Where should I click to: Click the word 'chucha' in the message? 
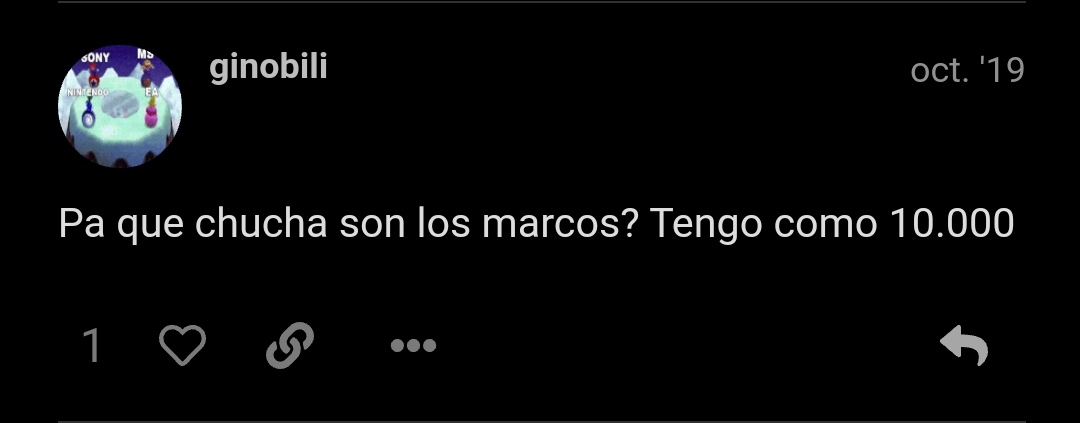click(260, 223)
